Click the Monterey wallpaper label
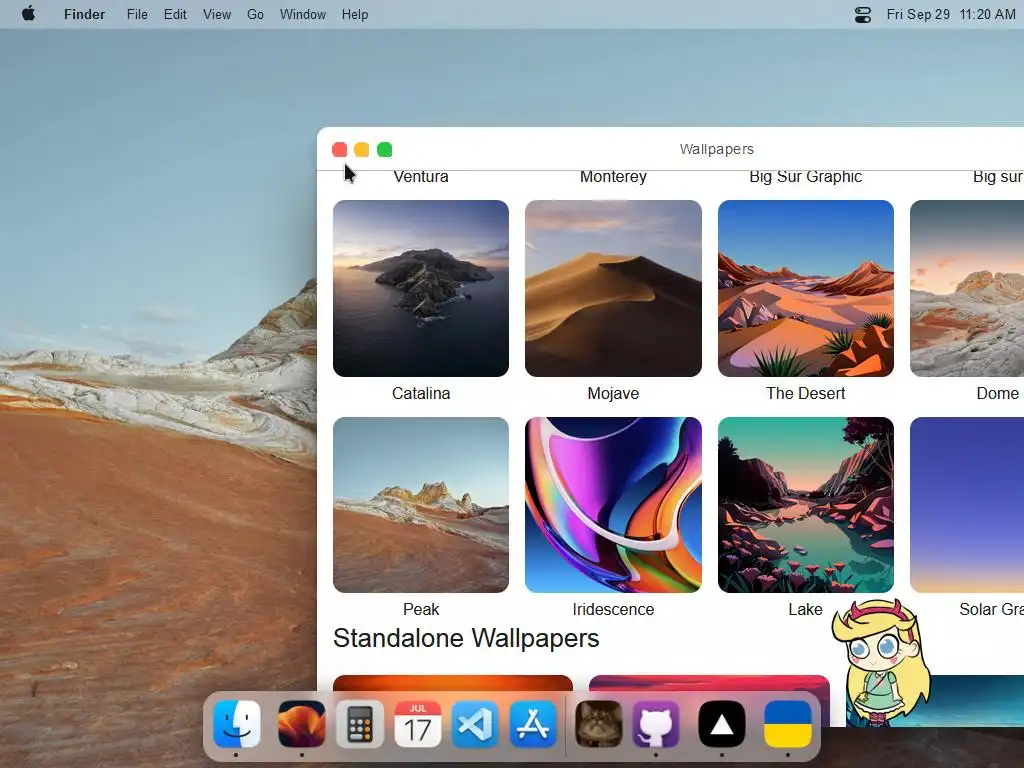 [x=613, y=178]
